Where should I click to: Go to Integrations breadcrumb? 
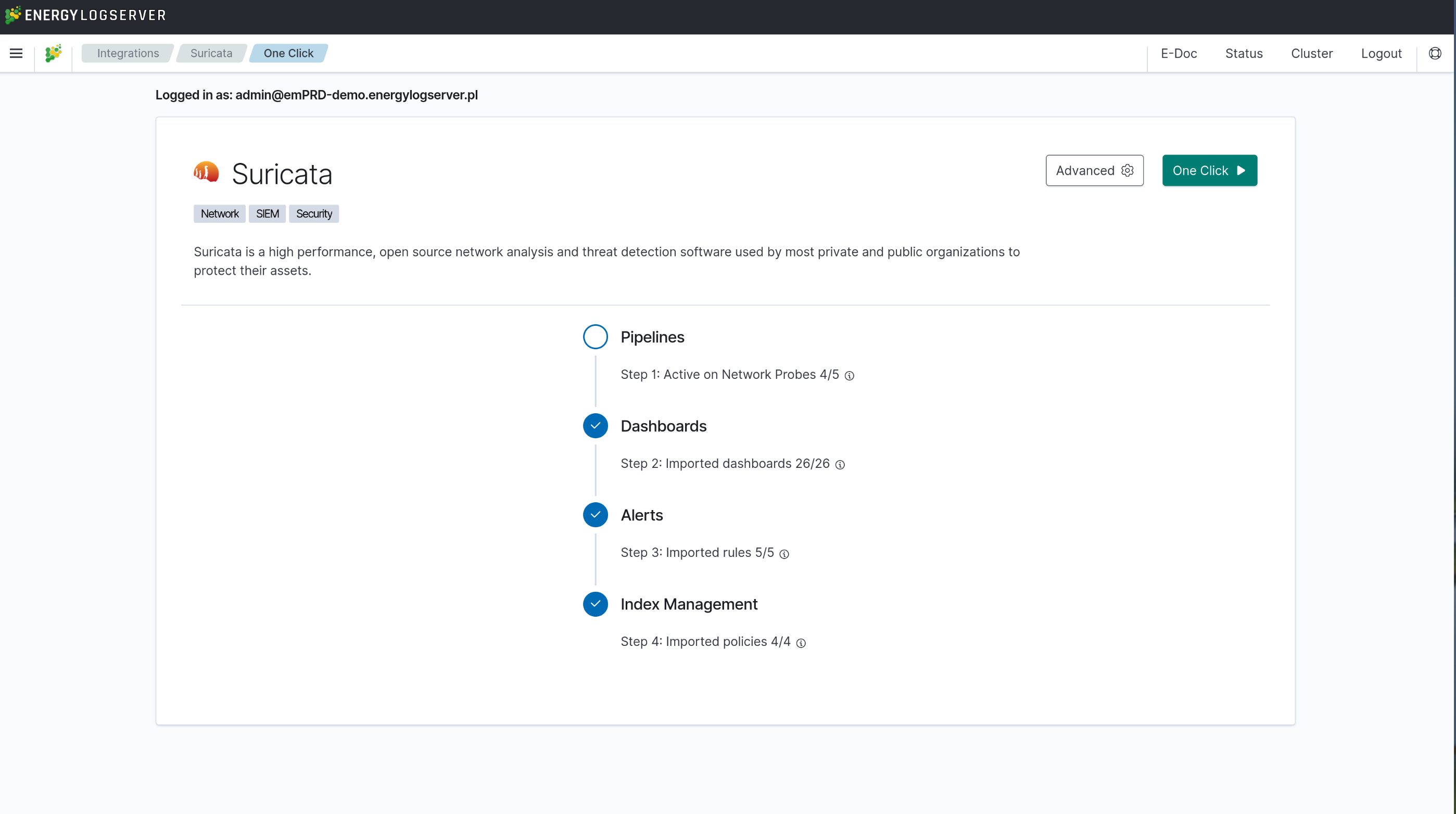(x=128, y=53)
